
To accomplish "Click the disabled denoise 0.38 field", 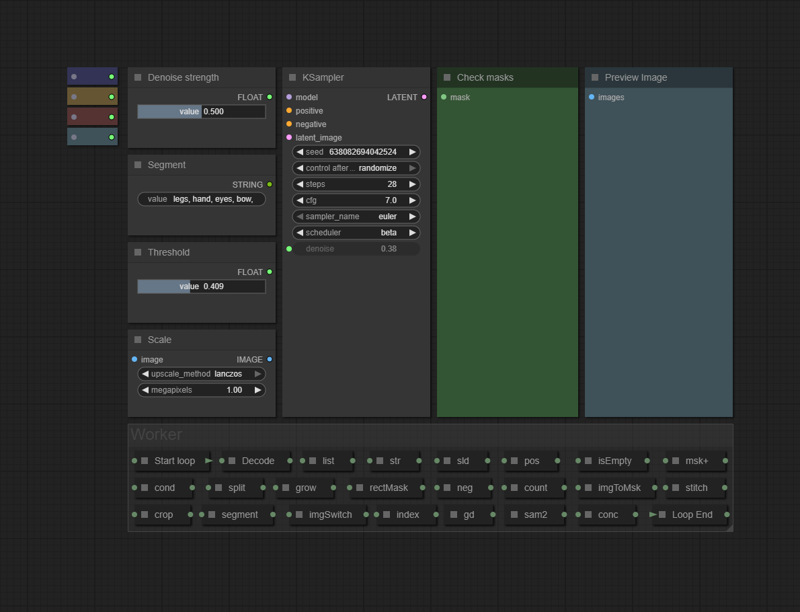I will 356,249.
